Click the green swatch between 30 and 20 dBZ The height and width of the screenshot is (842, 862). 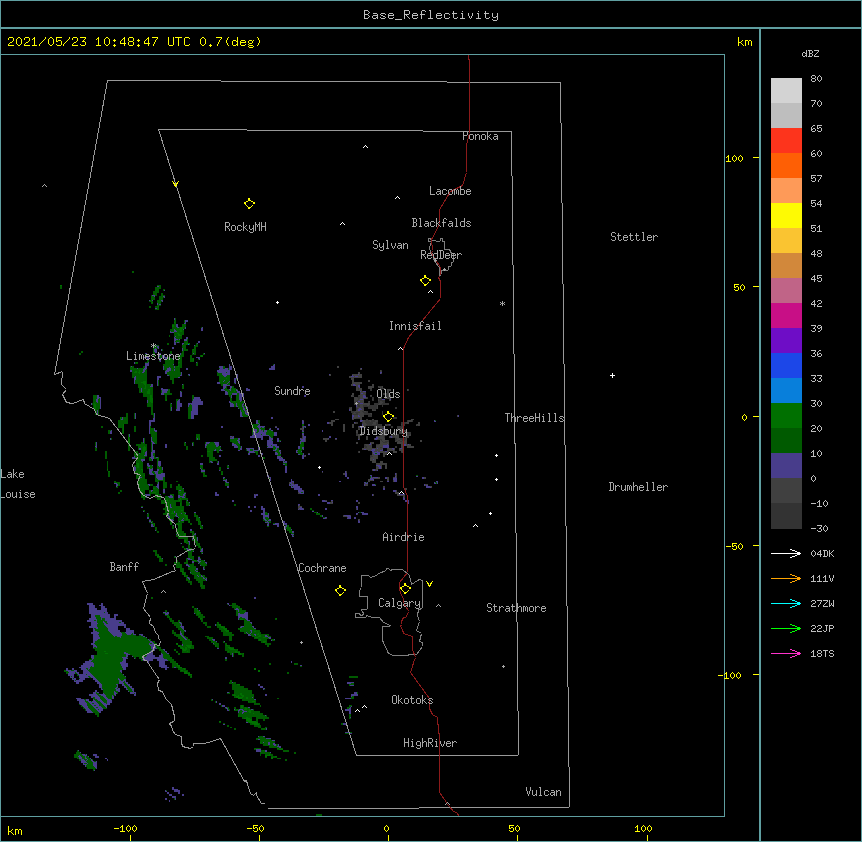(x=786, y=416)
